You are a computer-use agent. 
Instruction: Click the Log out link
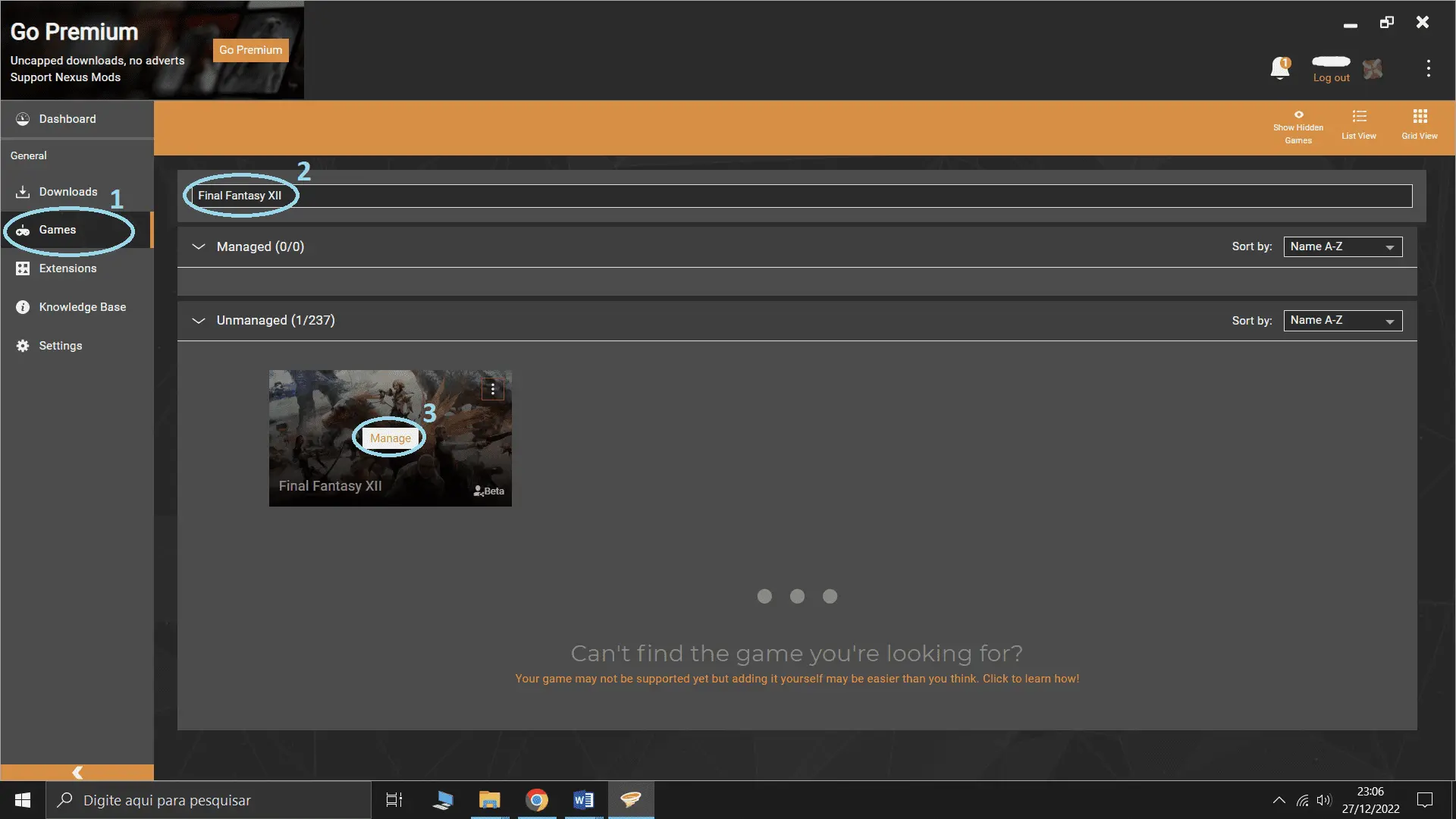[1331, 78]
